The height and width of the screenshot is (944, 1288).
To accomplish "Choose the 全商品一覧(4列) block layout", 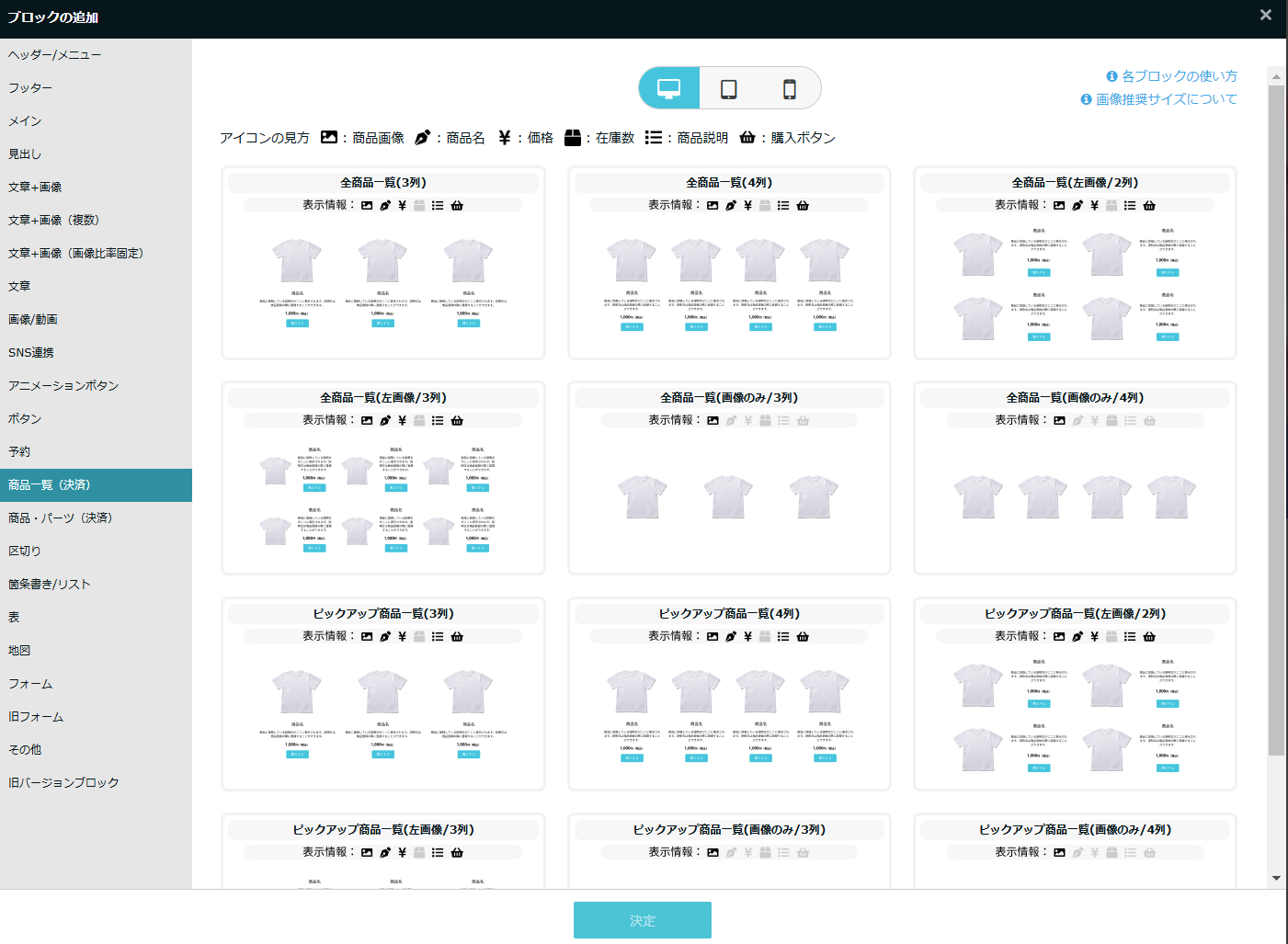I will [x=729, y=263].
